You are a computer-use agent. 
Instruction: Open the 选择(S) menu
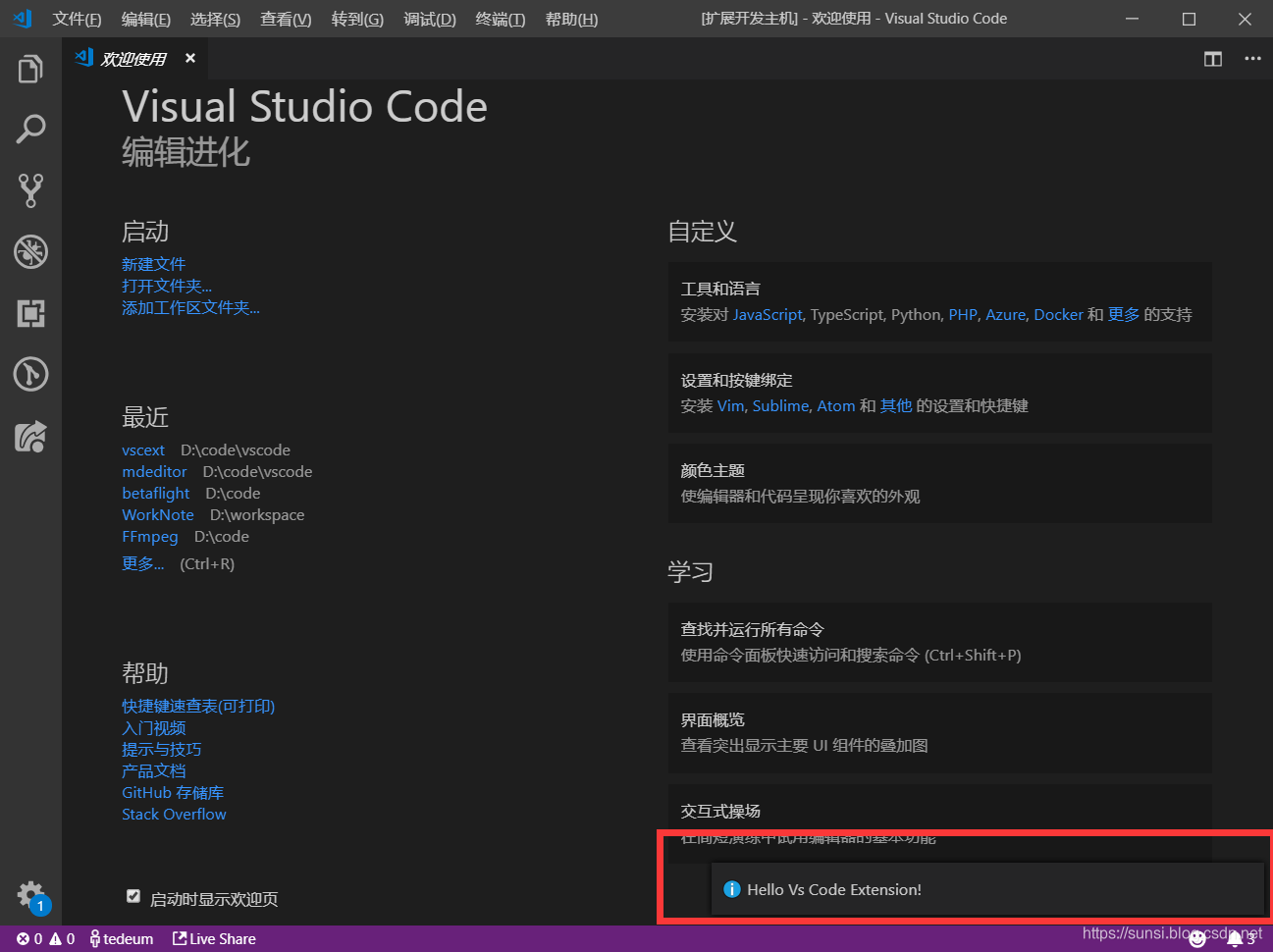point(215,19)
